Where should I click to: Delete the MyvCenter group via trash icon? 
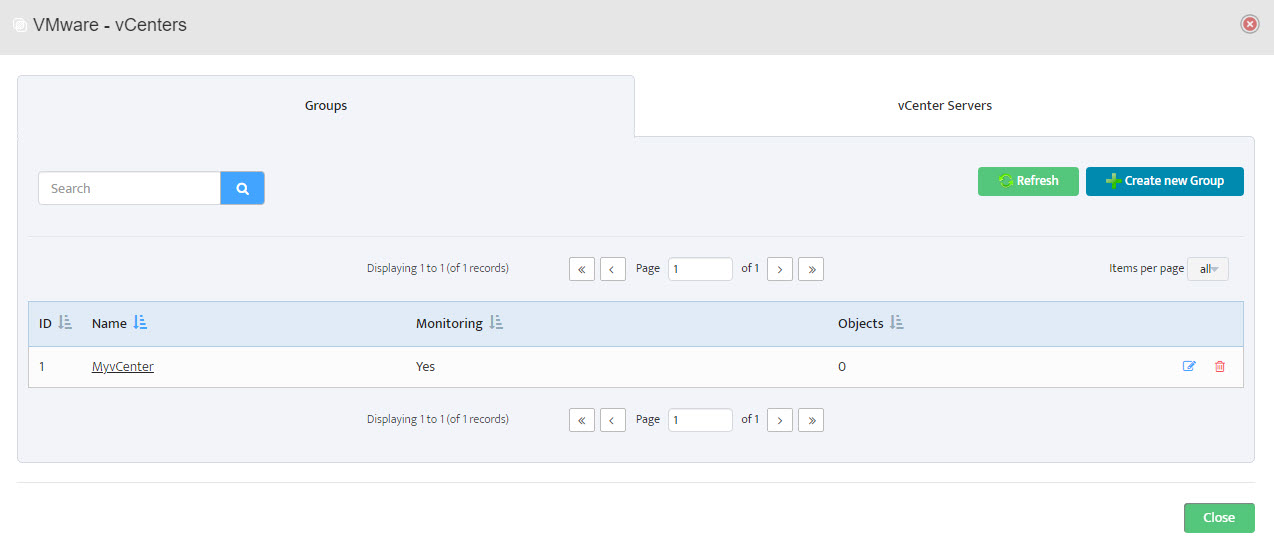click(x=1219, y=367)
